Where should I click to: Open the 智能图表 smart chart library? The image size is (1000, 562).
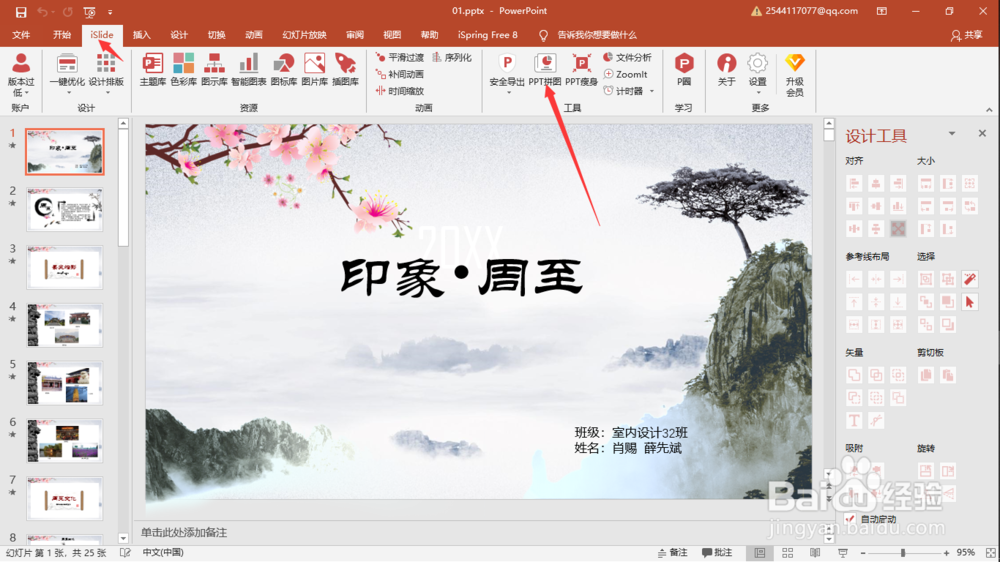(249, 69)
